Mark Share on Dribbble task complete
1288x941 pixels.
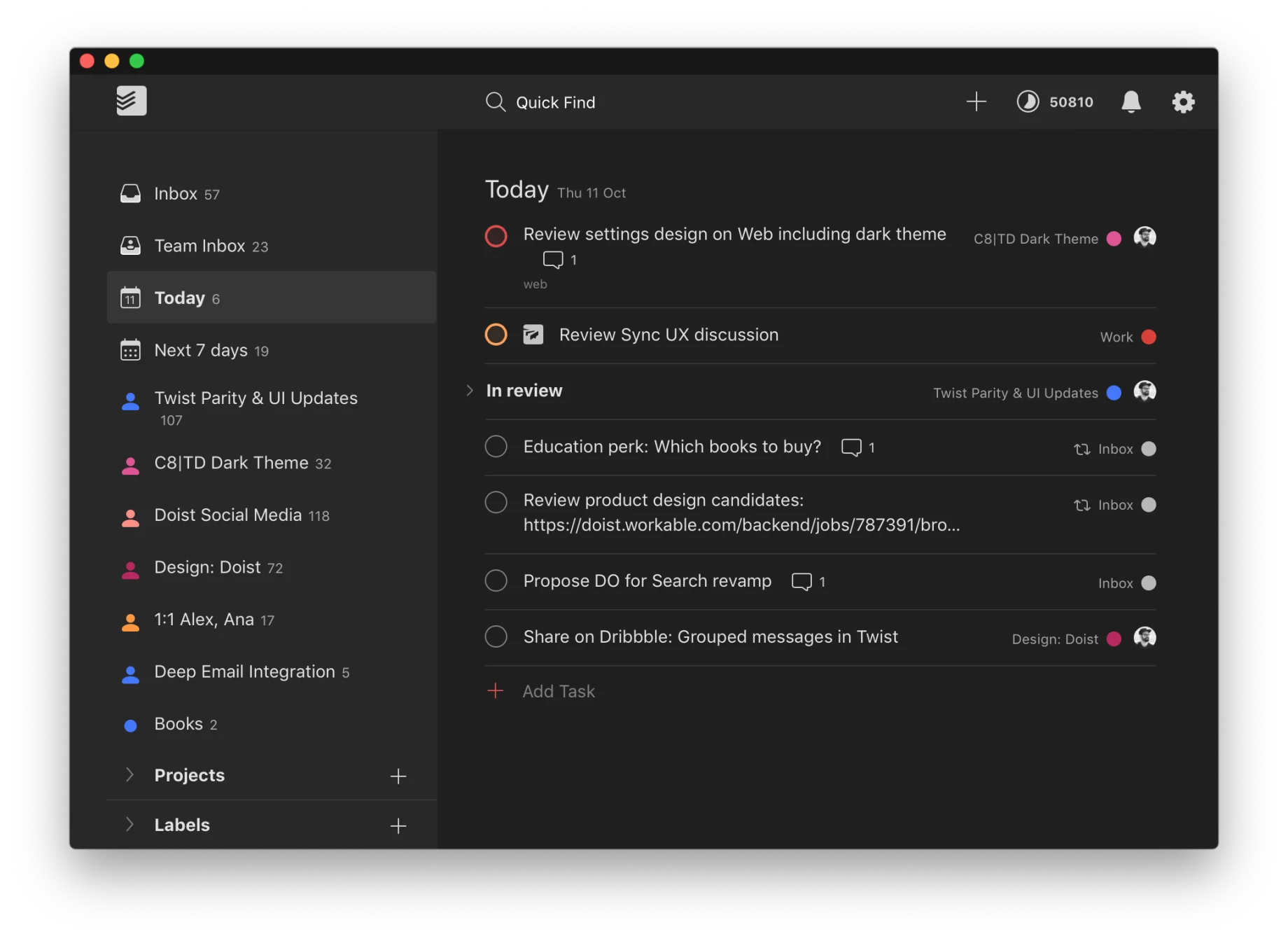coord(496,637)
